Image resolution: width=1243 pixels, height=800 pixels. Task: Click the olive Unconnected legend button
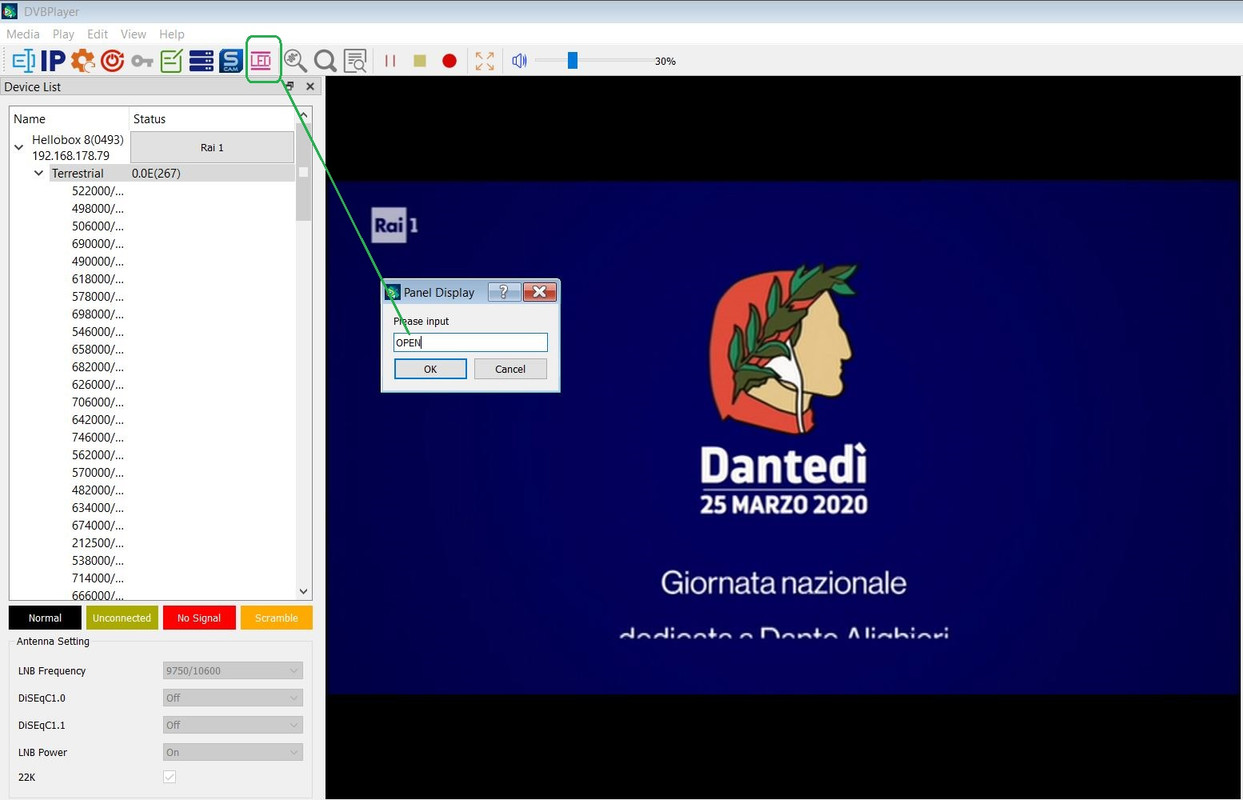(122, 618)
